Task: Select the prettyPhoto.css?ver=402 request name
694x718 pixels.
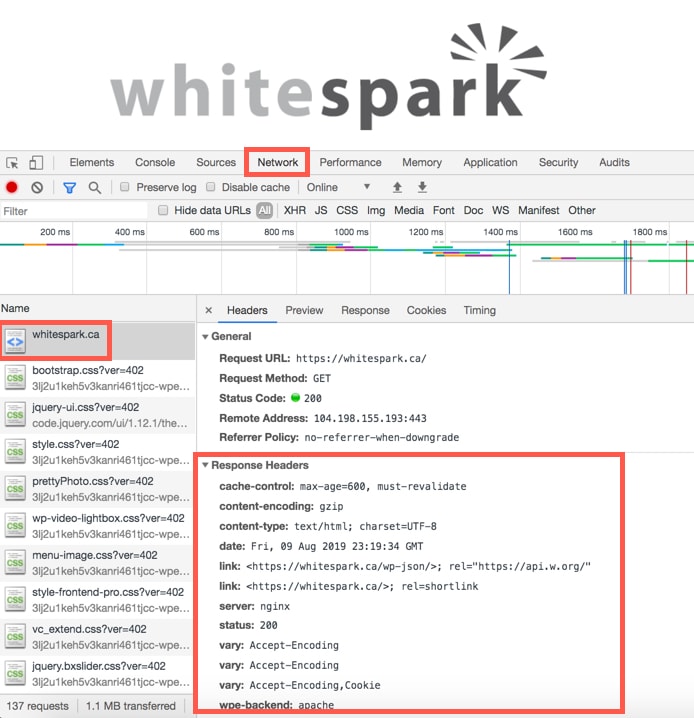Action: (x=93, y=481)
